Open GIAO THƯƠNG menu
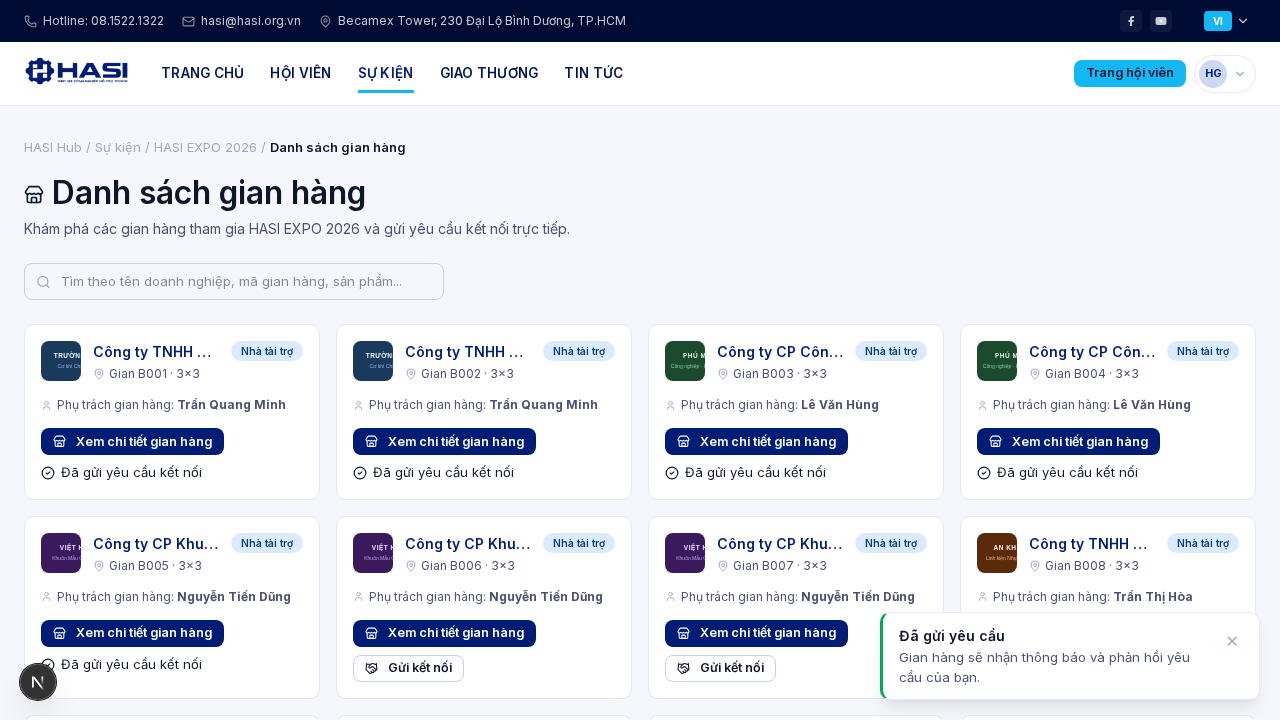 tap(489, 73)
